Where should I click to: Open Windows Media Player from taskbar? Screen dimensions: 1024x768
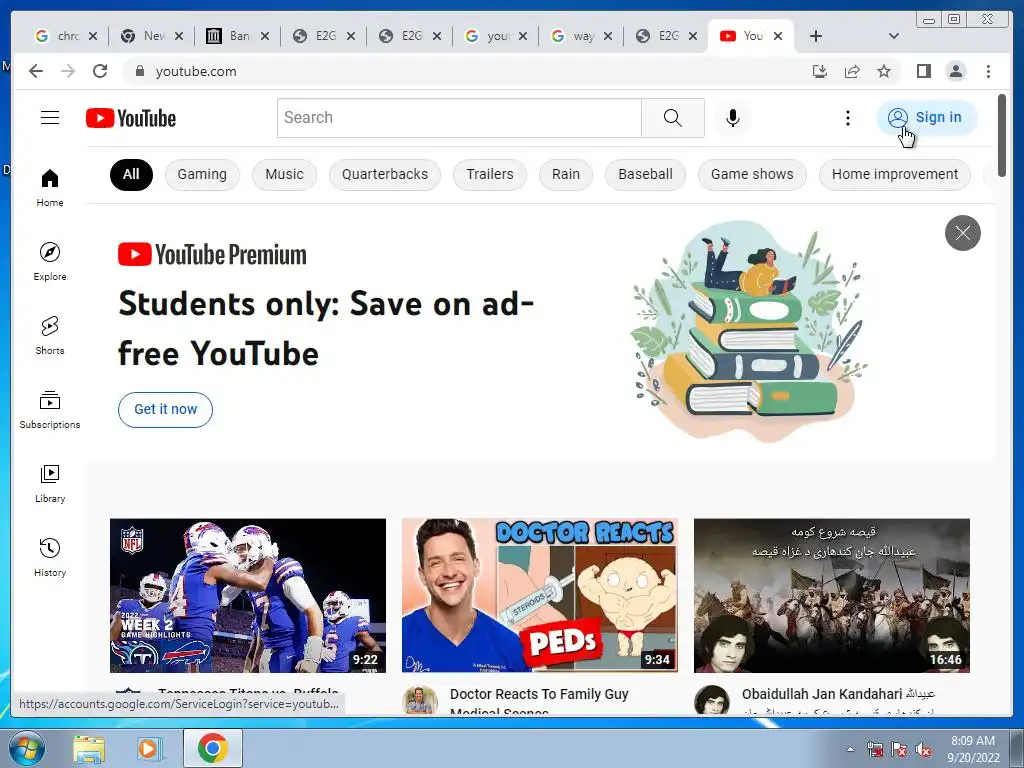pos(148,748)
